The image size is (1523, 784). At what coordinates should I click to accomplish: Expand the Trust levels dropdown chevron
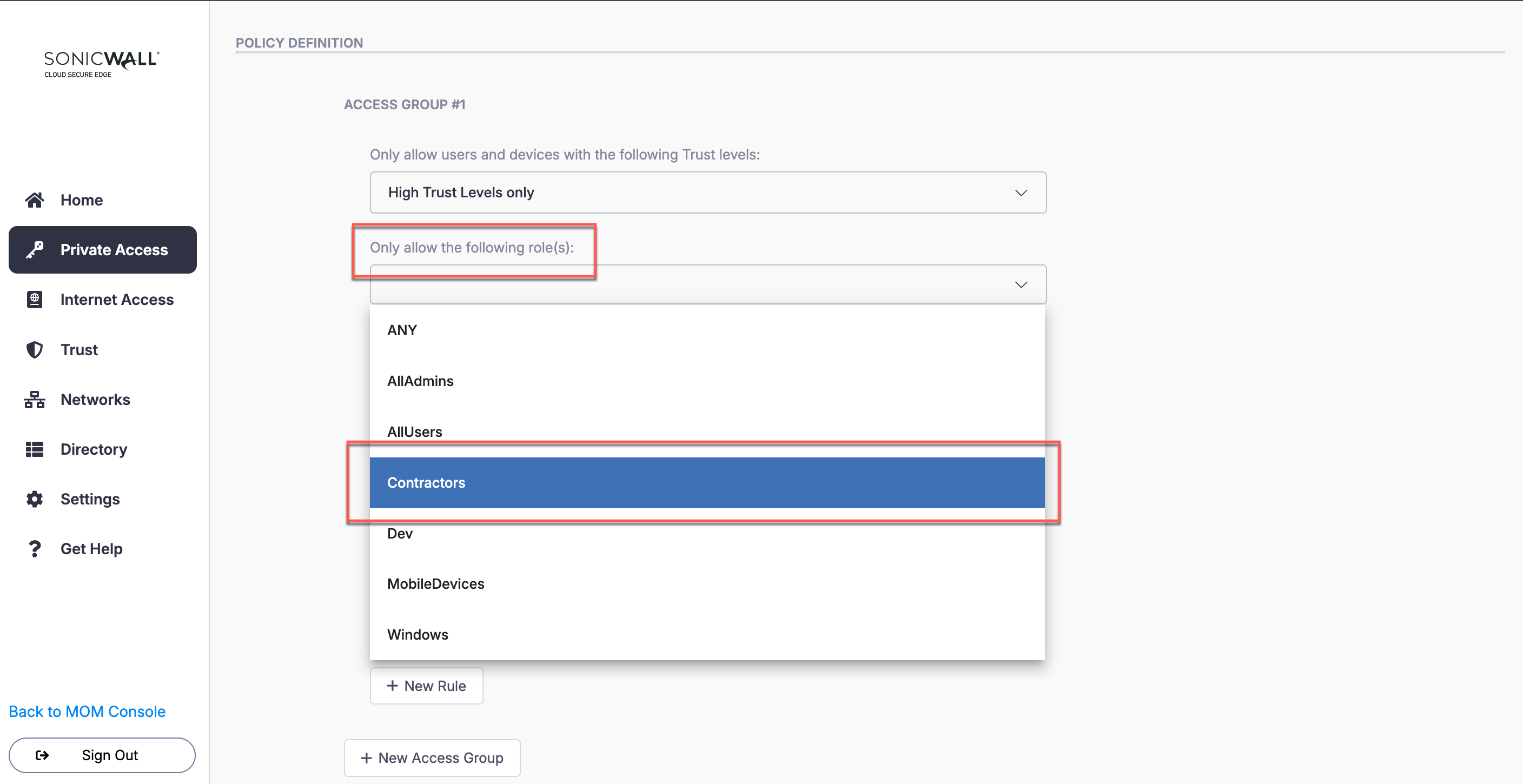1021,192
